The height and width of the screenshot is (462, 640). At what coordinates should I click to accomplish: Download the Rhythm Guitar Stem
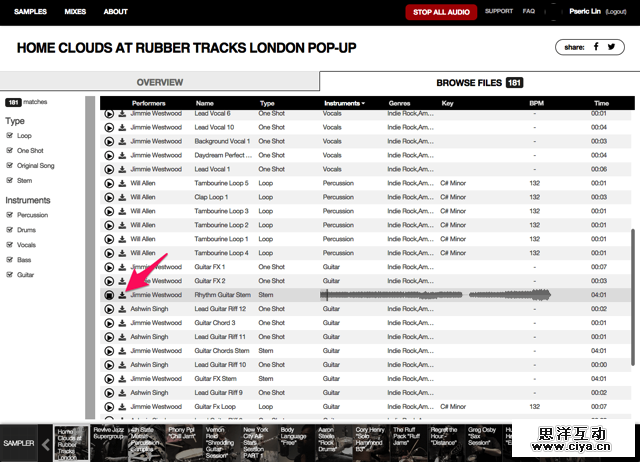pyautogui.click(x=122, y=295)
